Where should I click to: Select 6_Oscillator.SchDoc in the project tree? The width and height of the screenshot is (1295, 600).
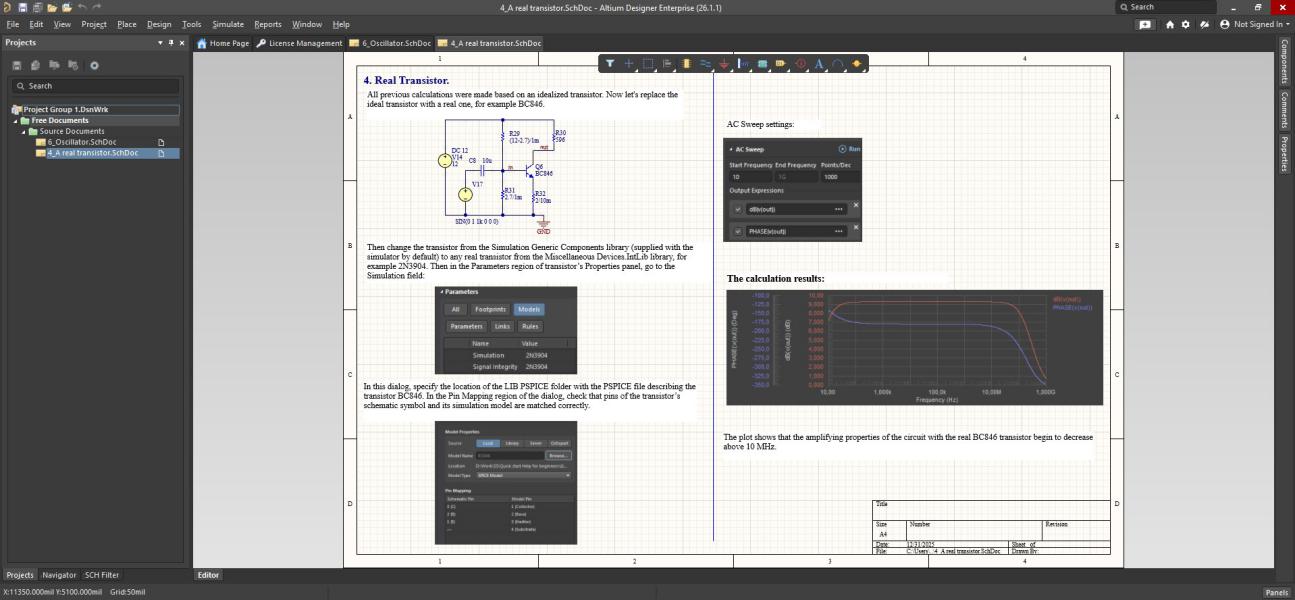click(x=81, y=142)
